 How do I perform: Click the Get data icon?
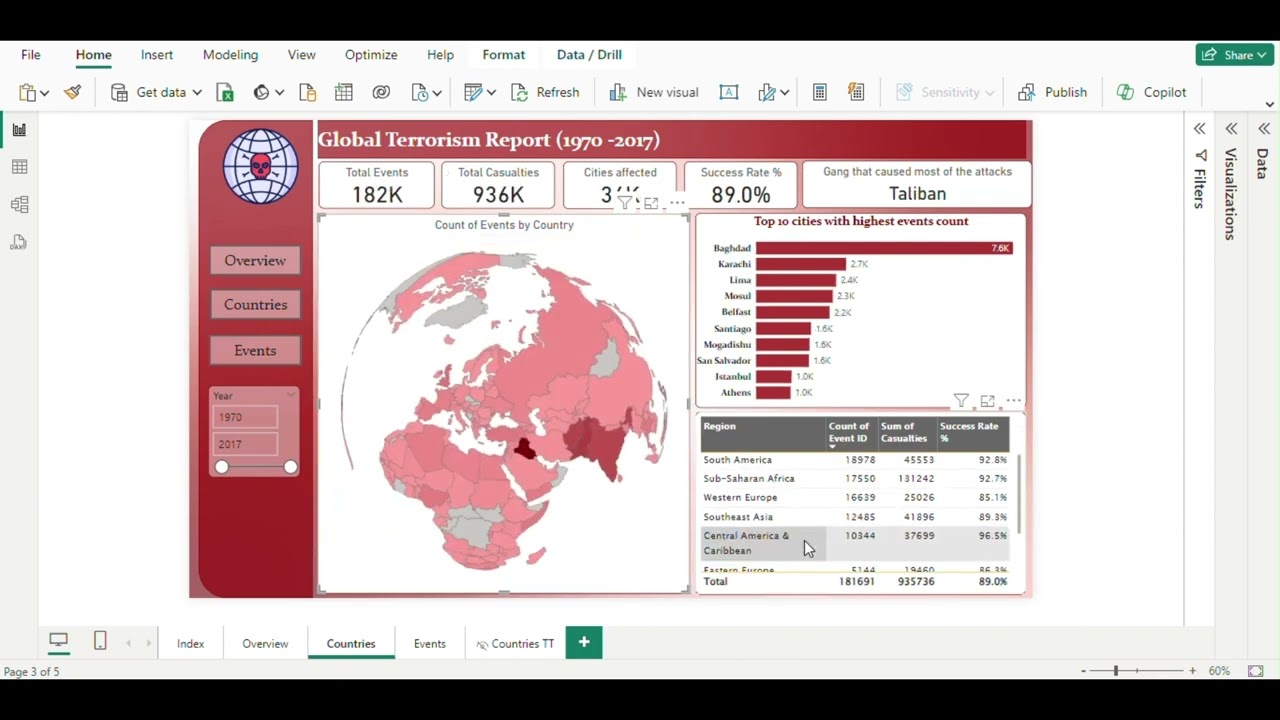[x=119, y=92]
